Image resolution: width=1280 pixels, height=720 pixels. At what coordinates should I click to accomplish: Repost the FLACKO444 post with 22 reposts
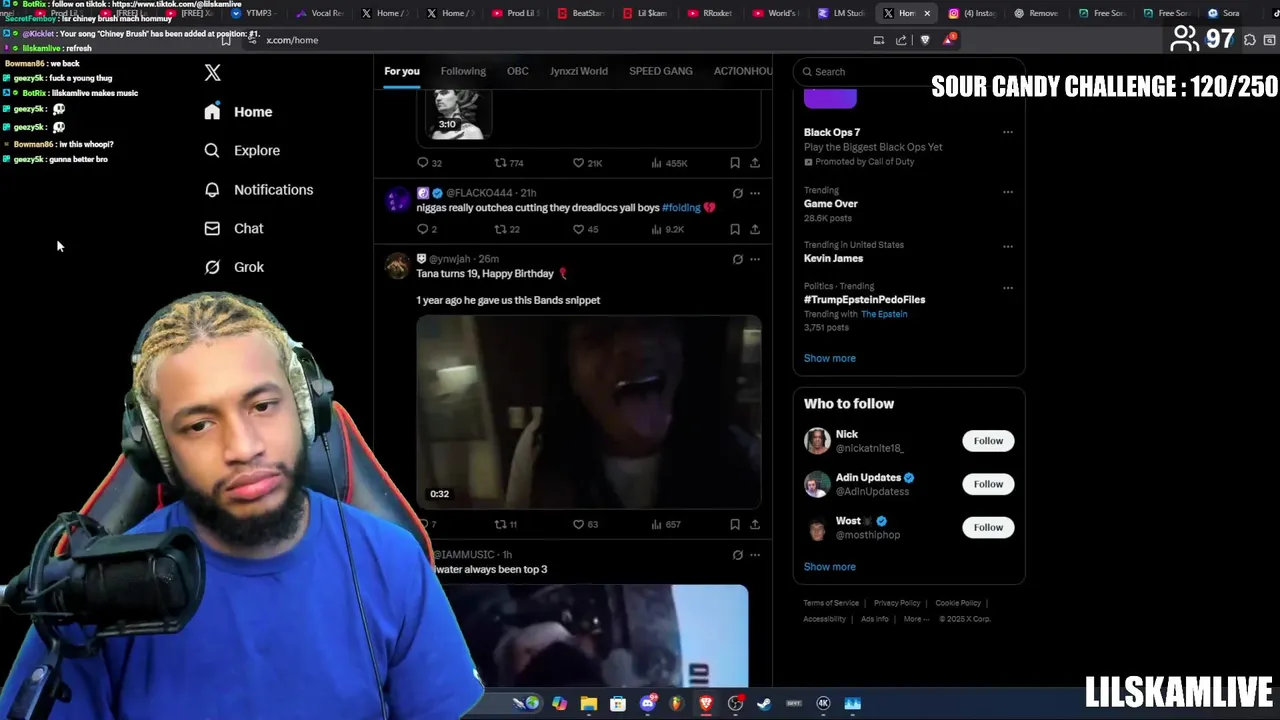(507, 229)
